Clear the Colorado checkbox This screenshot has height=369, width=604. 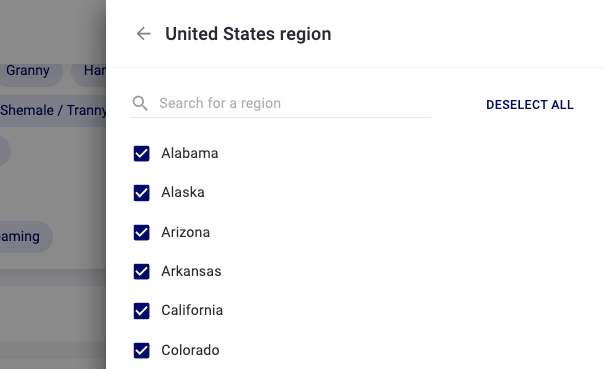click(141, 350)
